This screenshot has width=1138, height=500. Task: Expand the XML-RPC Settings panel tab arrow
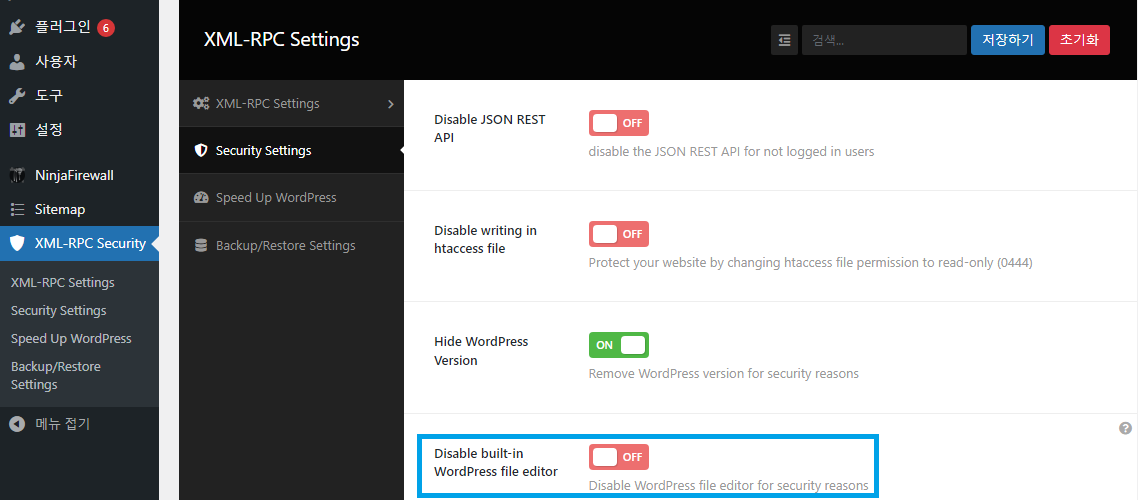pos(390,103)
